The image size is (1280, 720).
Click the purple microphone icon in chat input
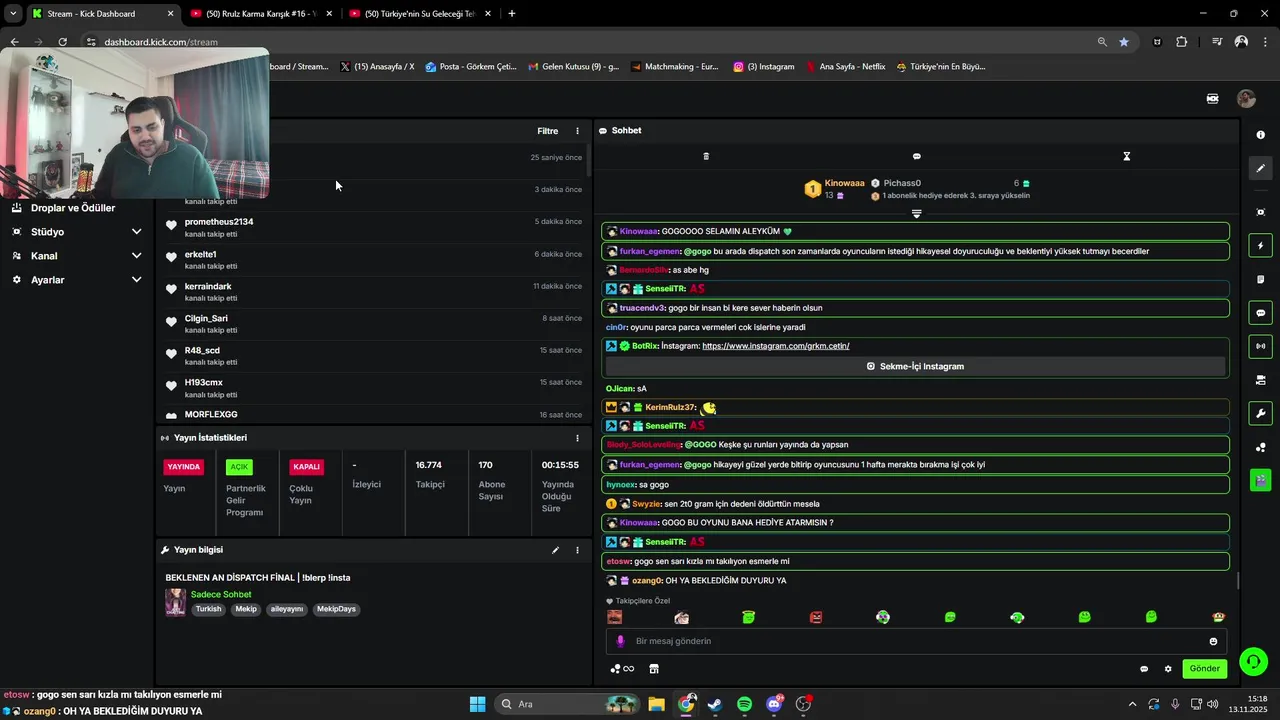[x=620, y=641]
